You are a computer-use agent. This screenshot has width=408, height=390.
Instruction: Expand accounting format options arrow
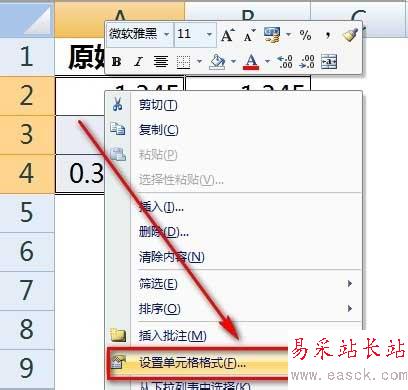288,35
